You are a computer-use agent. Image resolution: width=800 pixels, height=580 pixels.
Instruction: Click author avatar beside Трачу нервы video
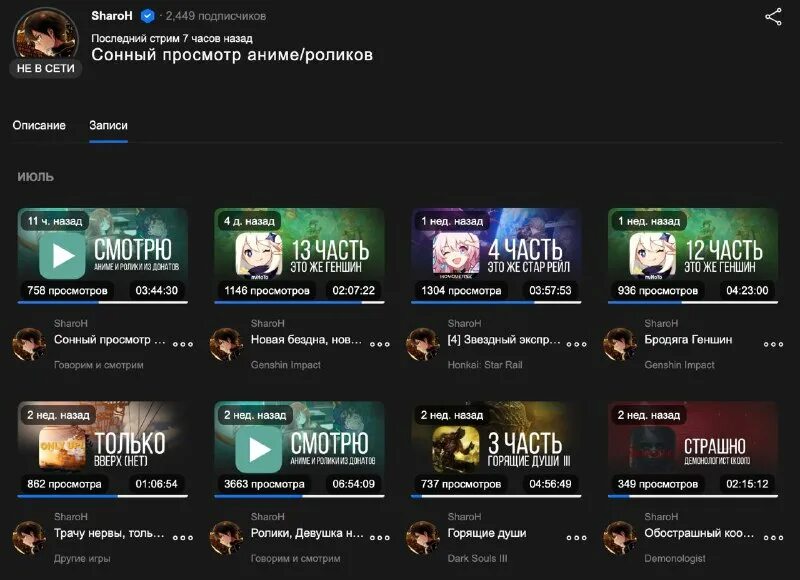29,538
